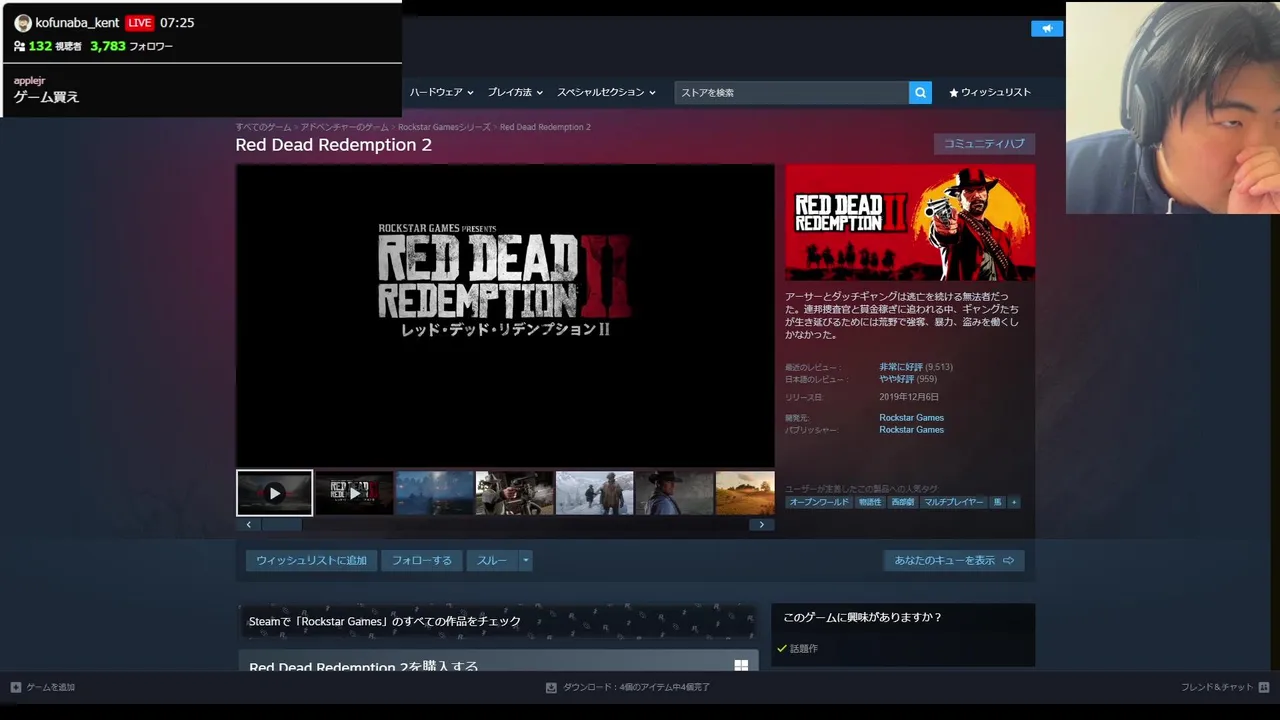Play the first video thumbnail
1280x720 pixels.
274,493
